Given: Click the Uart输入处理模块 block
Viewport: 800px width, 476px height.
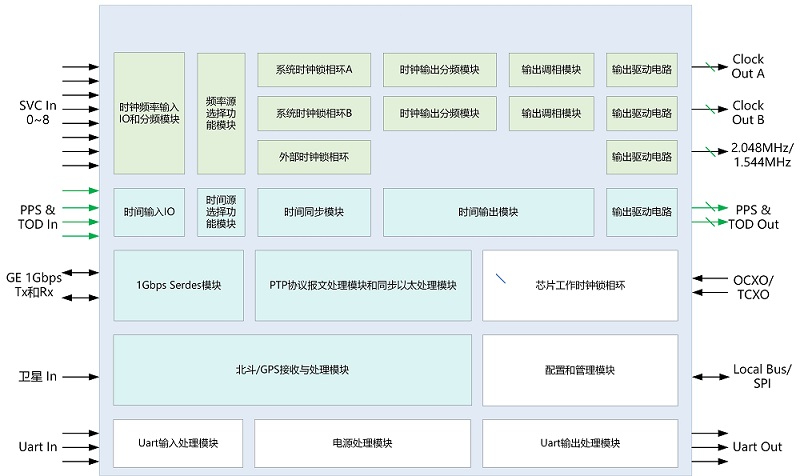Looking at the screenshot, I should click(x=178, y=443).
